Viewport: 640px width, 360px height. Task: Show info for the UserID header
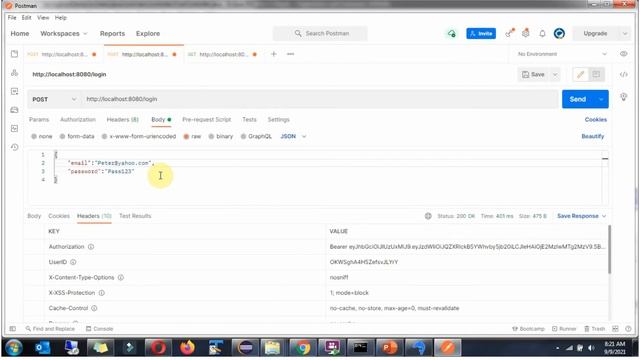click(x=73, y=262)
